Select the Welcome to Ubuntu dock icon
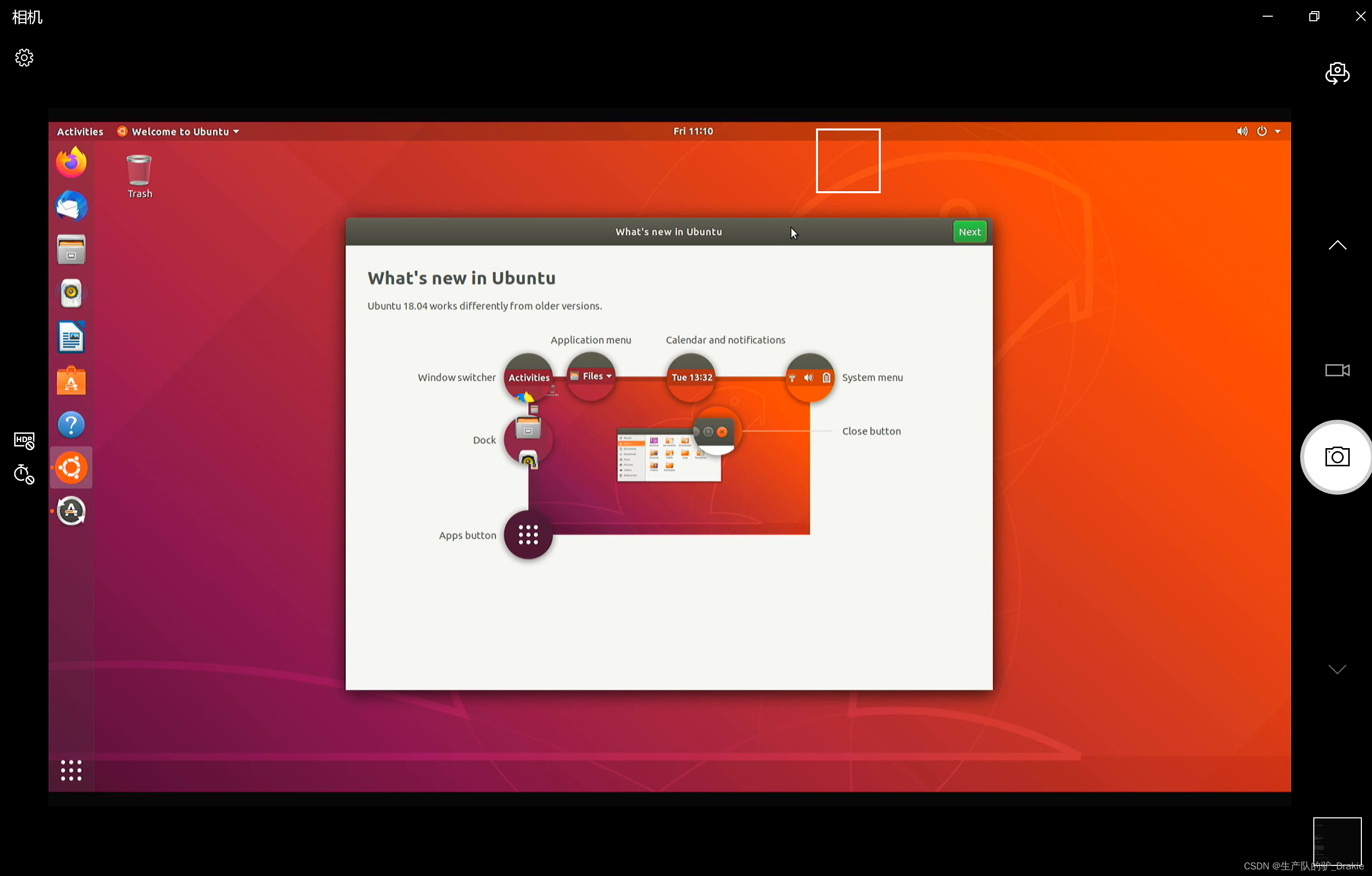 click(71, 468)
